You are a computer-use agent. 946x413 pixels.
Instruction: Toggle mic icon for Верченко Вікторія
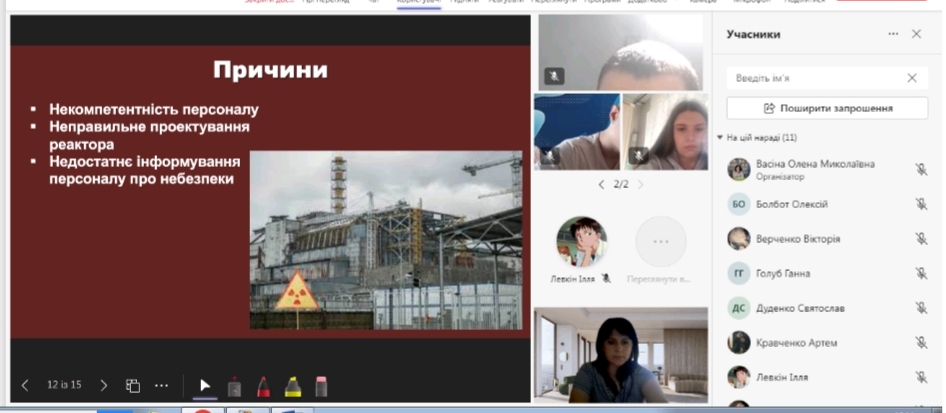(x=921, y=239)
